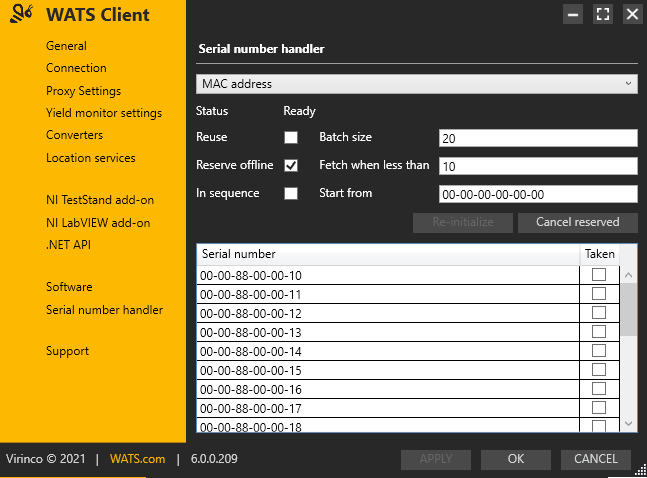Tick Taken for serial 00-00-88-00-00-11

tap(599, 293)
